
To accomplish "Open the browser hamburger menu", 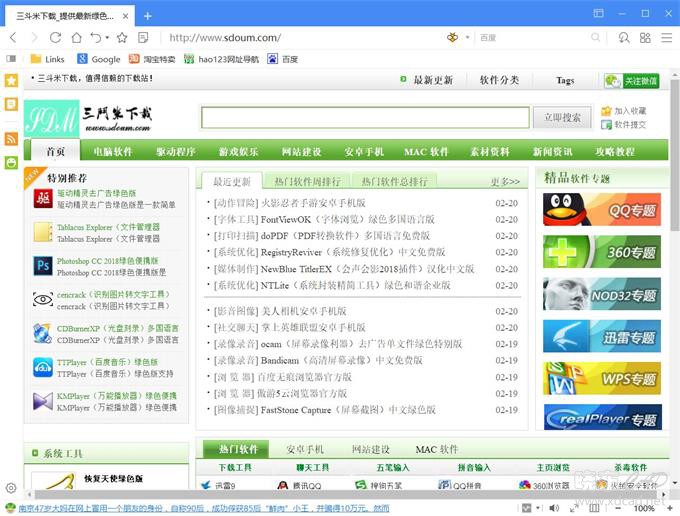I will pos(667,38).
